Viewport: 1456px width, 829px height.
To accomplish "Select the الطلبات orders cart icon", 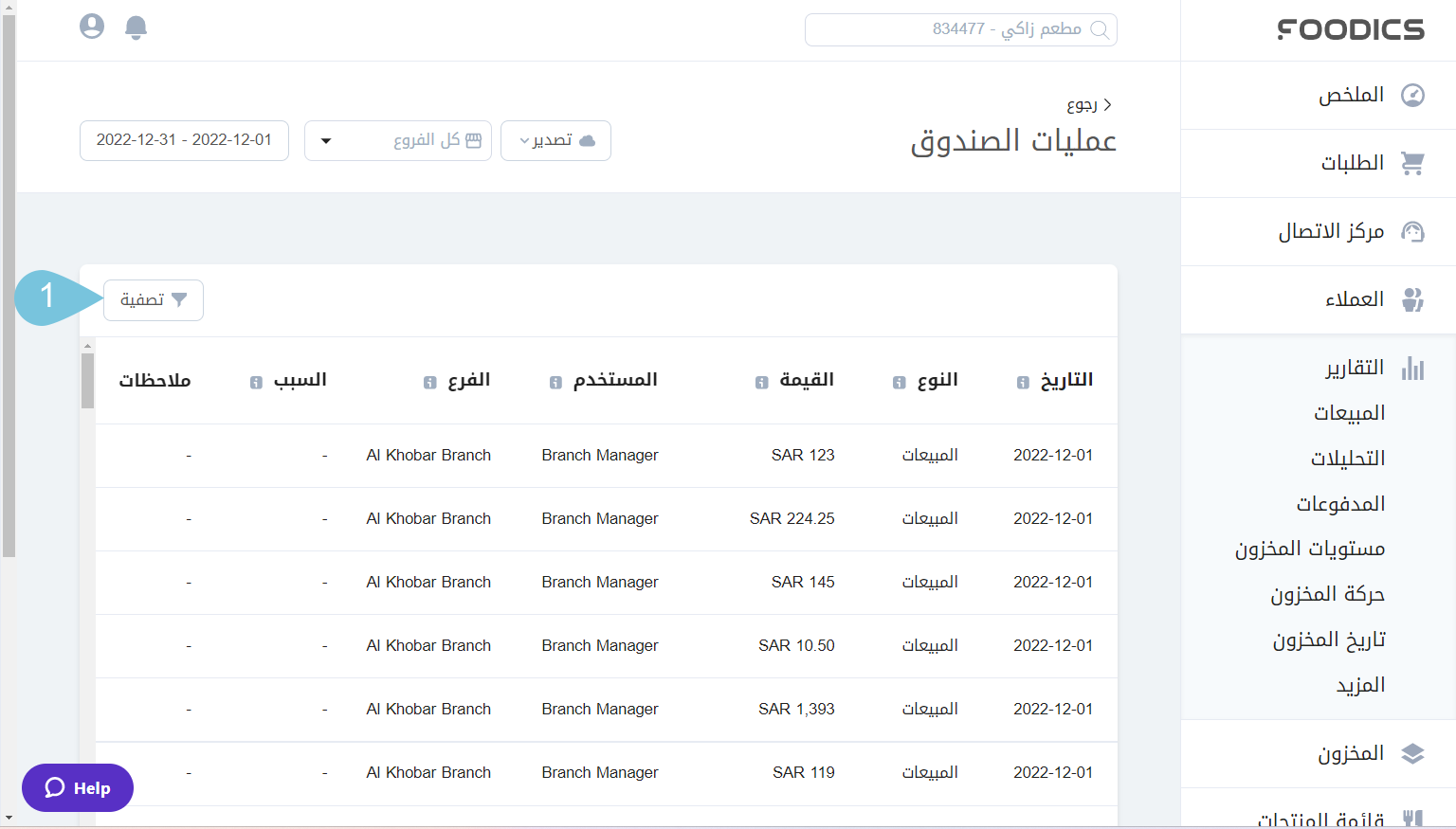I will 1413,163.
